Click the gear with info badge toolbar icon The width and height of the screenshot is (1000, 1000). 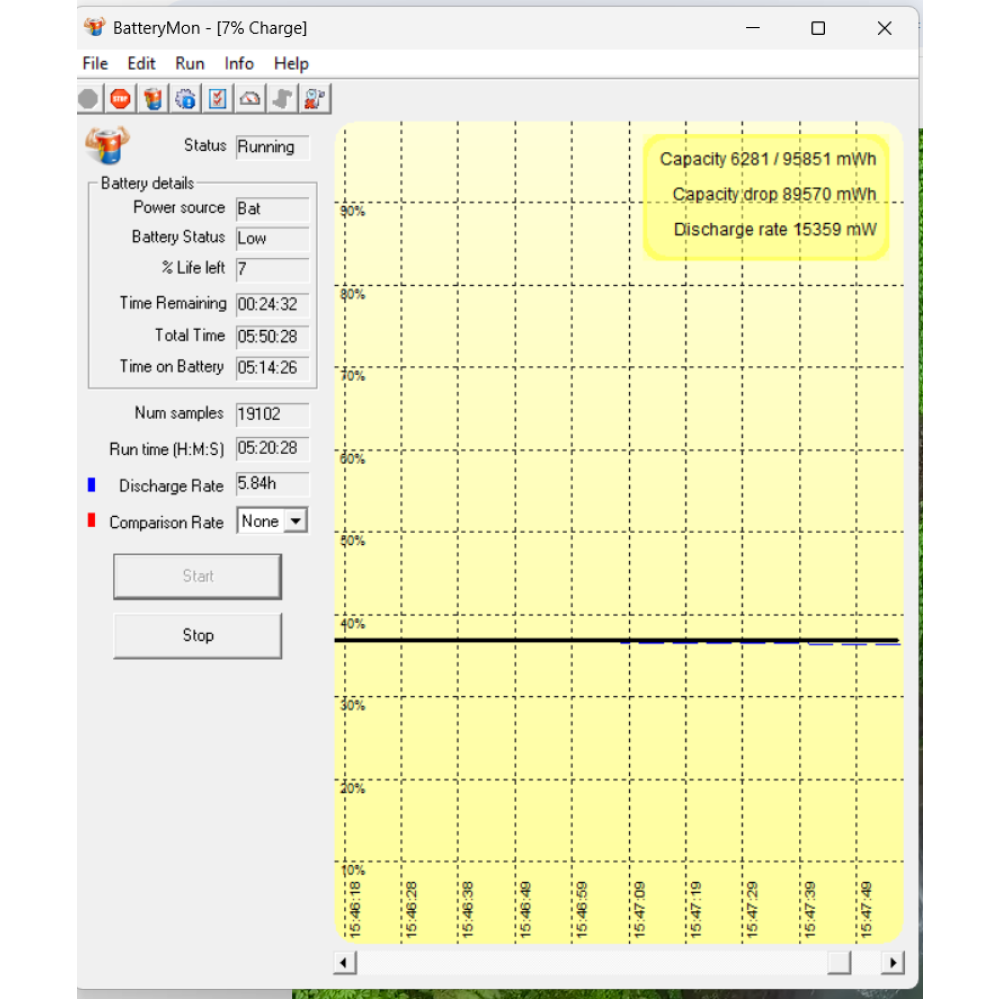click(x=186, y=99)
